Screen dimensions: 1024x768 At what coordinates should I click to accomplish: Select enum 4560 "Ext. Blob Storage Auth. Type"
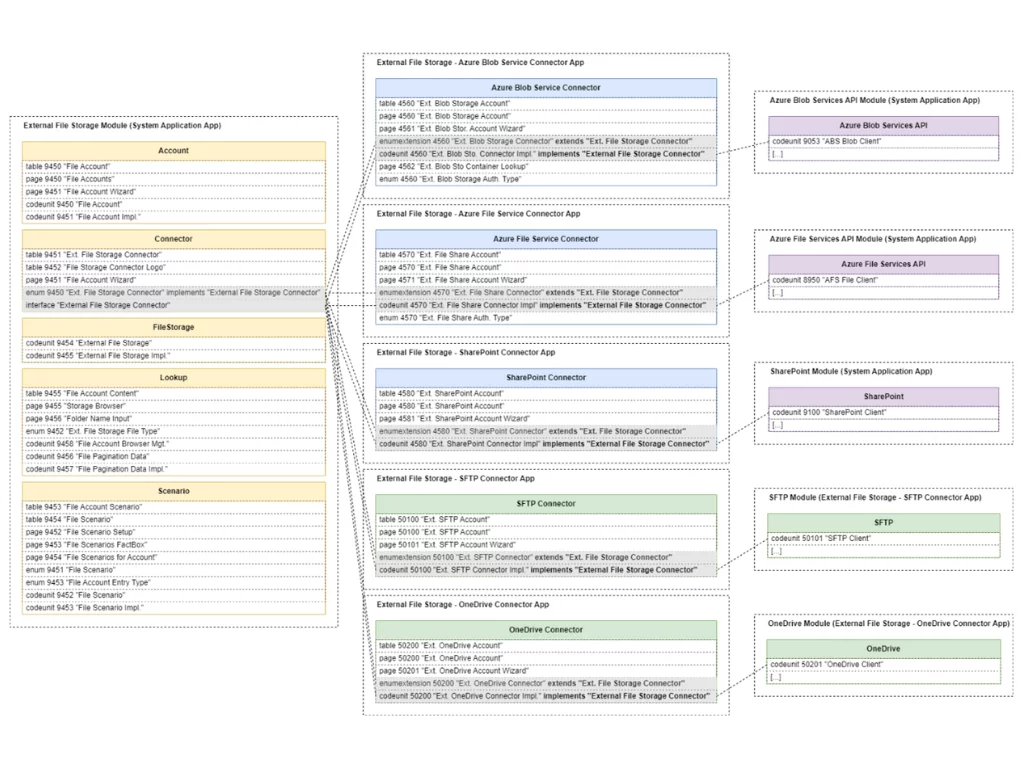pyautogui.click(x=546, y=179)
